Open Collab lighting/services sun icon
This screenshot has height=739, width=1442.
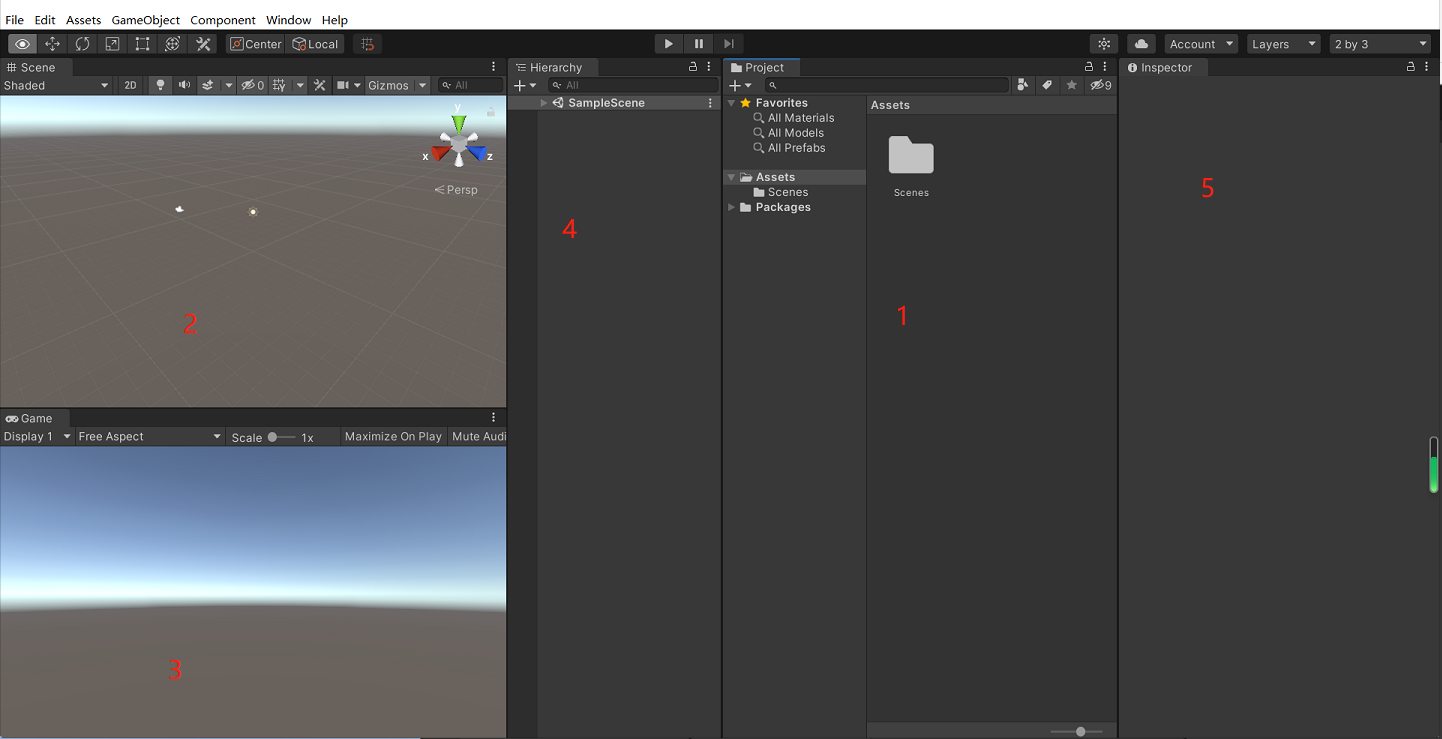point(1104,44)
